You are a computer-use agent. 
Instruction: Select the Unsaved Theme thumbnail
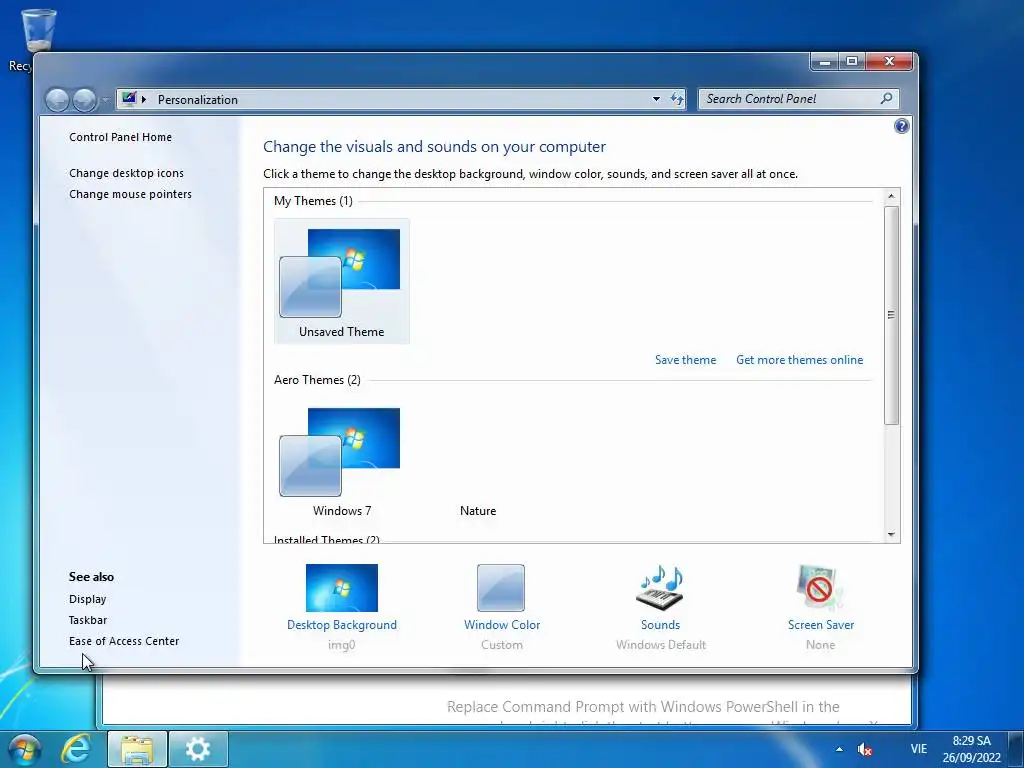[342, 281]
